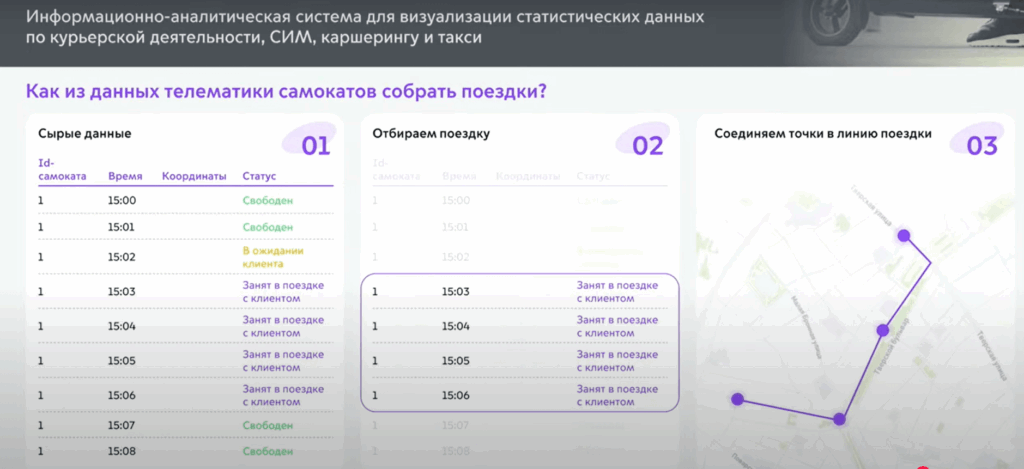Click the '01' step badge
This screenshot has width=1024, height=469.
(316, 146)
